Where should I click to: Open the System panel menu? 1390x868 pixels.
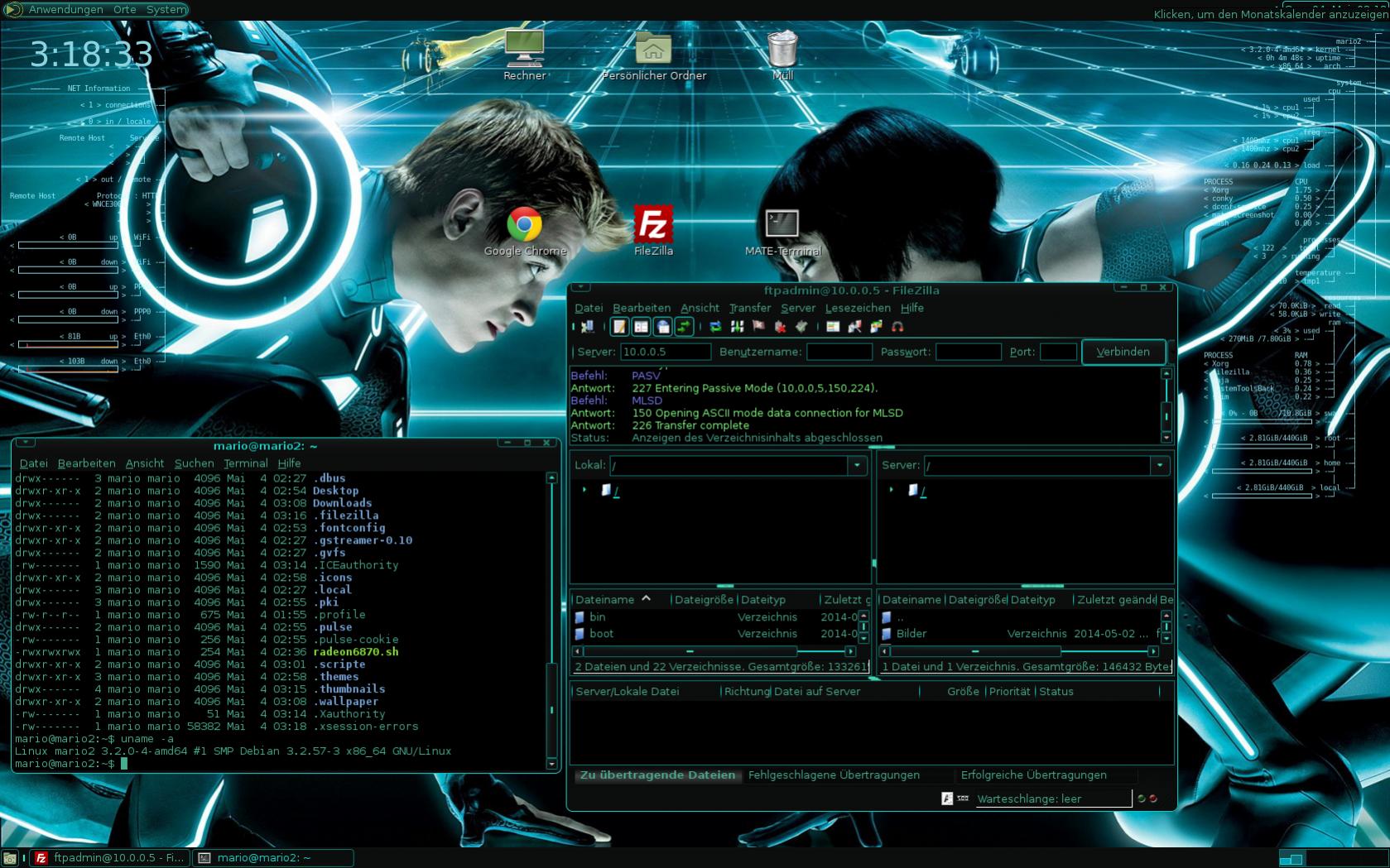click(166, 10)
